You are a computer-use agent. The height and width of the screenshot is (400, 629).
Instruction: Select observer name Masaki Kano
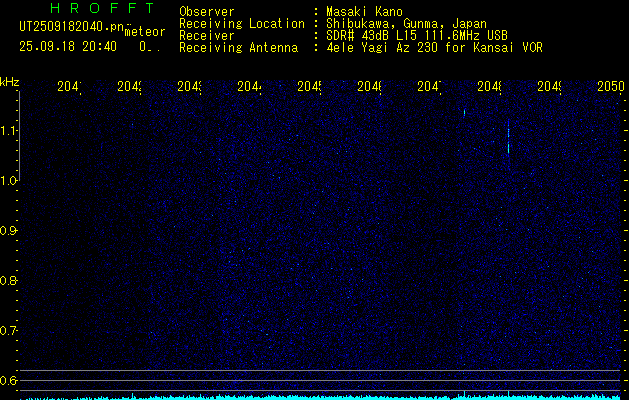click(364, 11)
